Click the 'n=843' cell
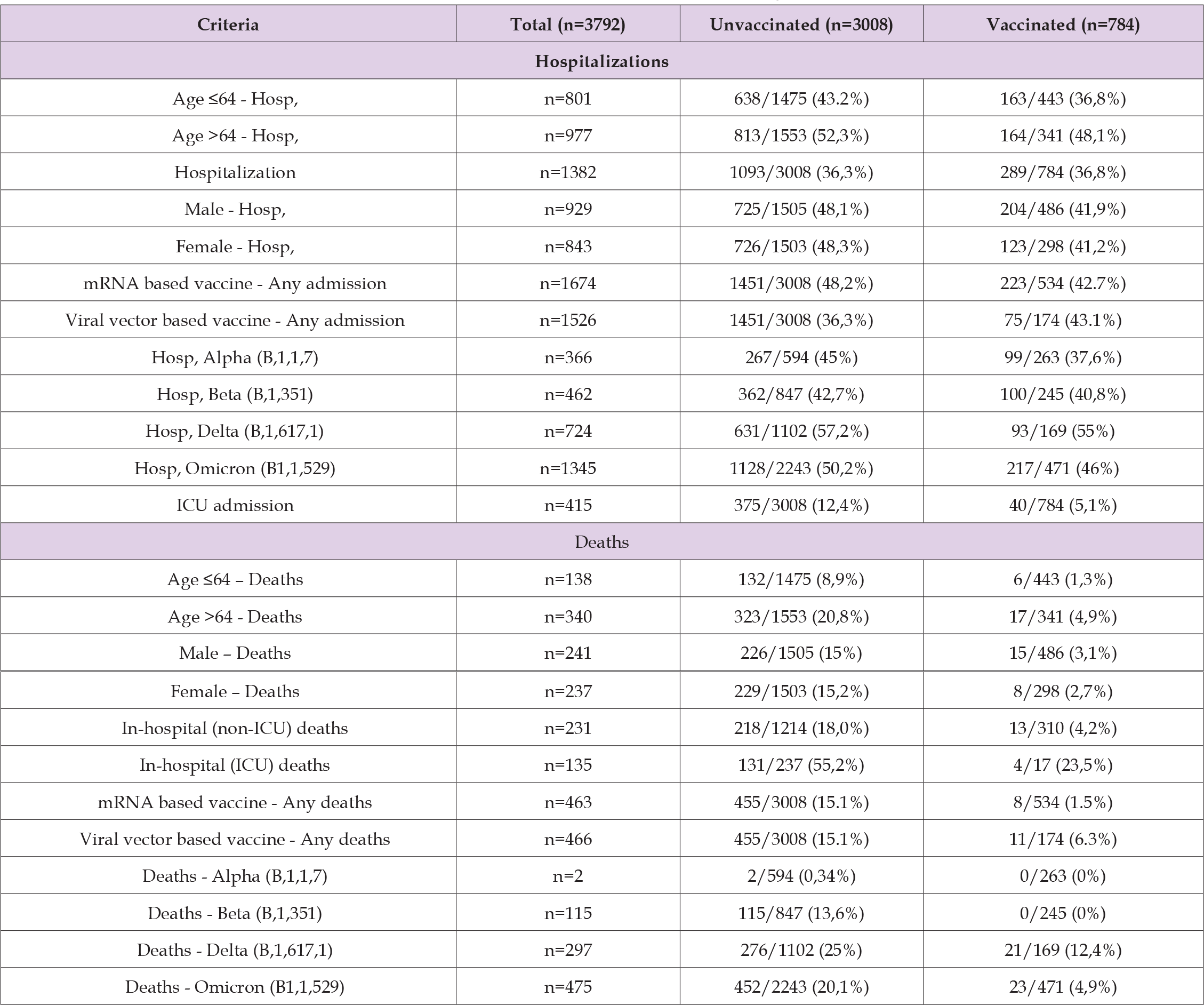This screenshot has height=1005, width=1204. pos(567,246)
